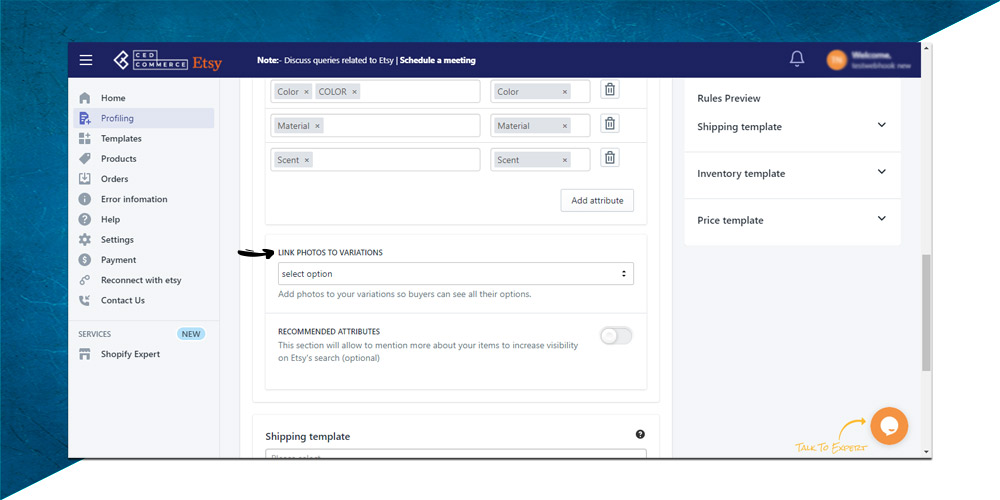Click the Home sidebar icon
Viewport: 1000px width, 500px height.
click(x=85, y=98)
